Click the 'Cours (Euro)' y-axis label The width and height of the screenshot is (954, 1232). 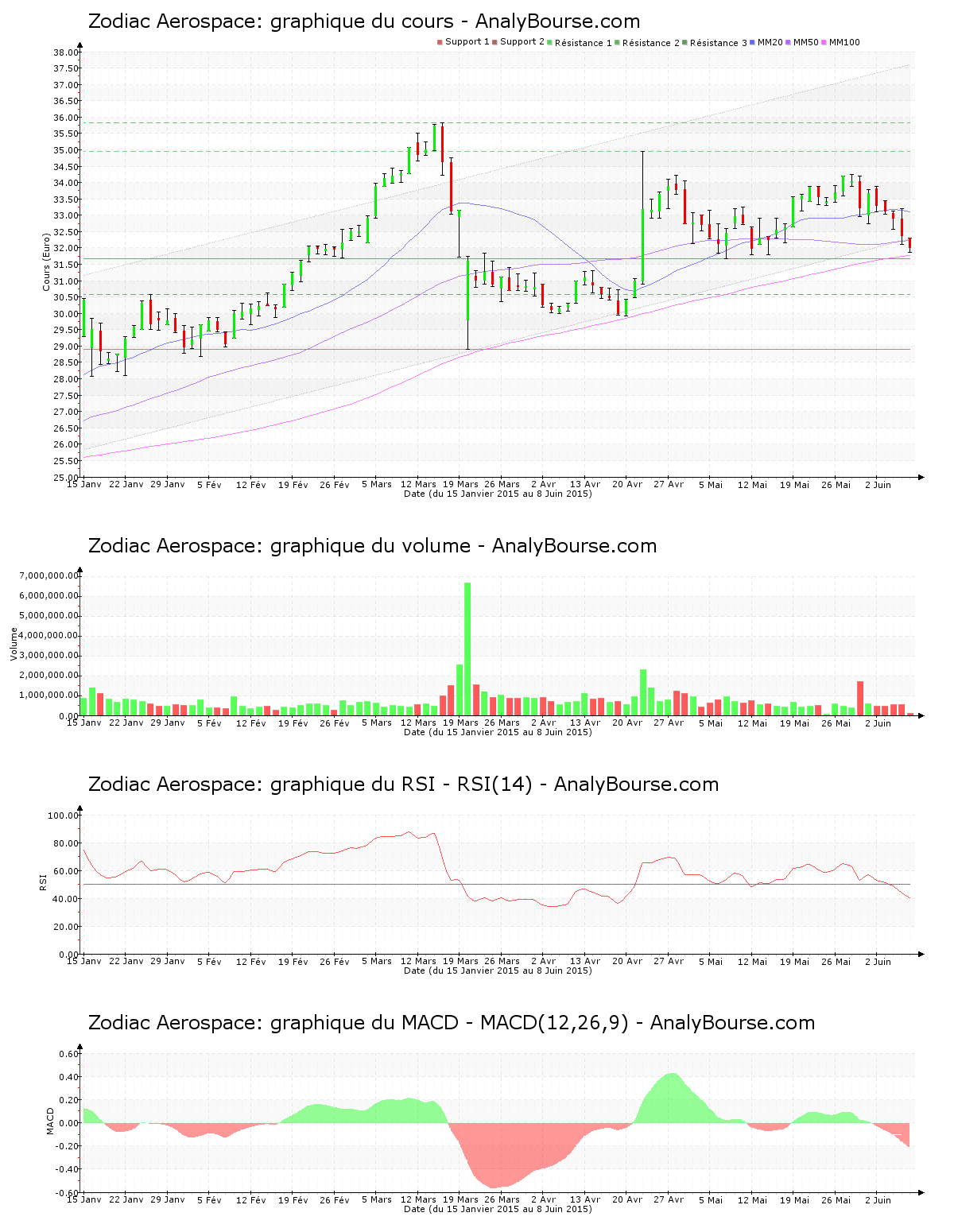[x=47, y=262]
